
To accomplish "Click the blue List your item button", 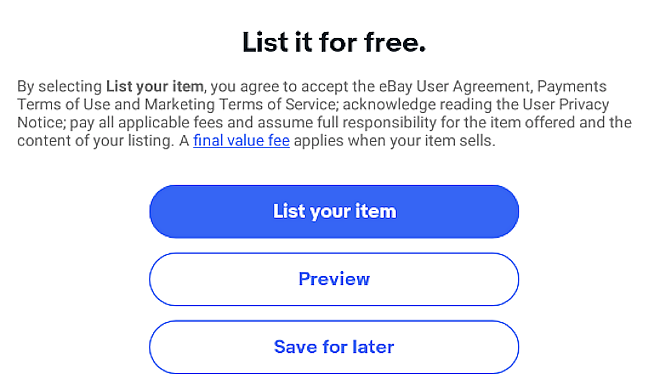I will coord(334,211).
